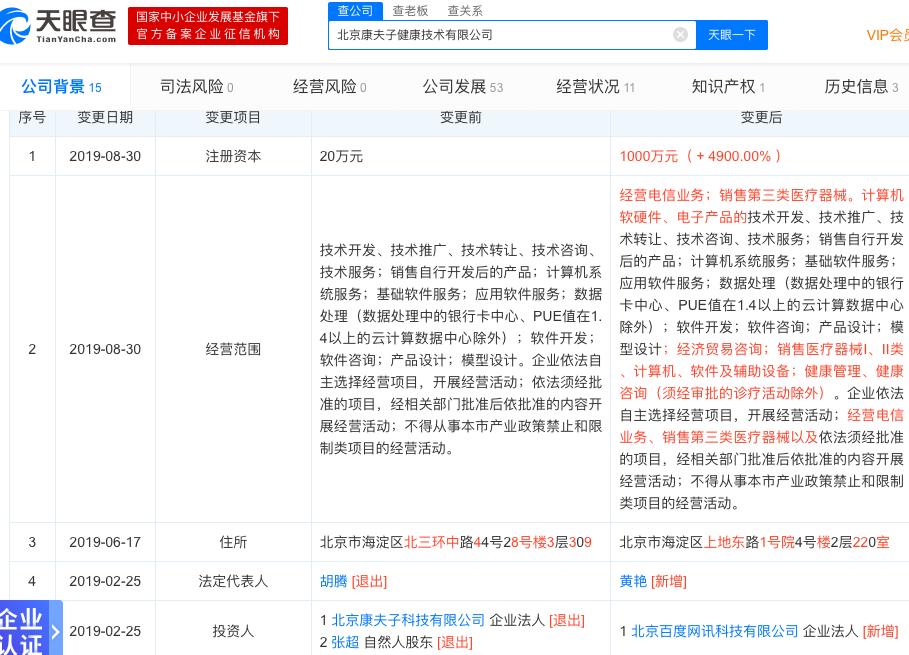The height and width of the screenshot is (655, 909).
Task: Click inside the company name search field
Action: (500, 34)
